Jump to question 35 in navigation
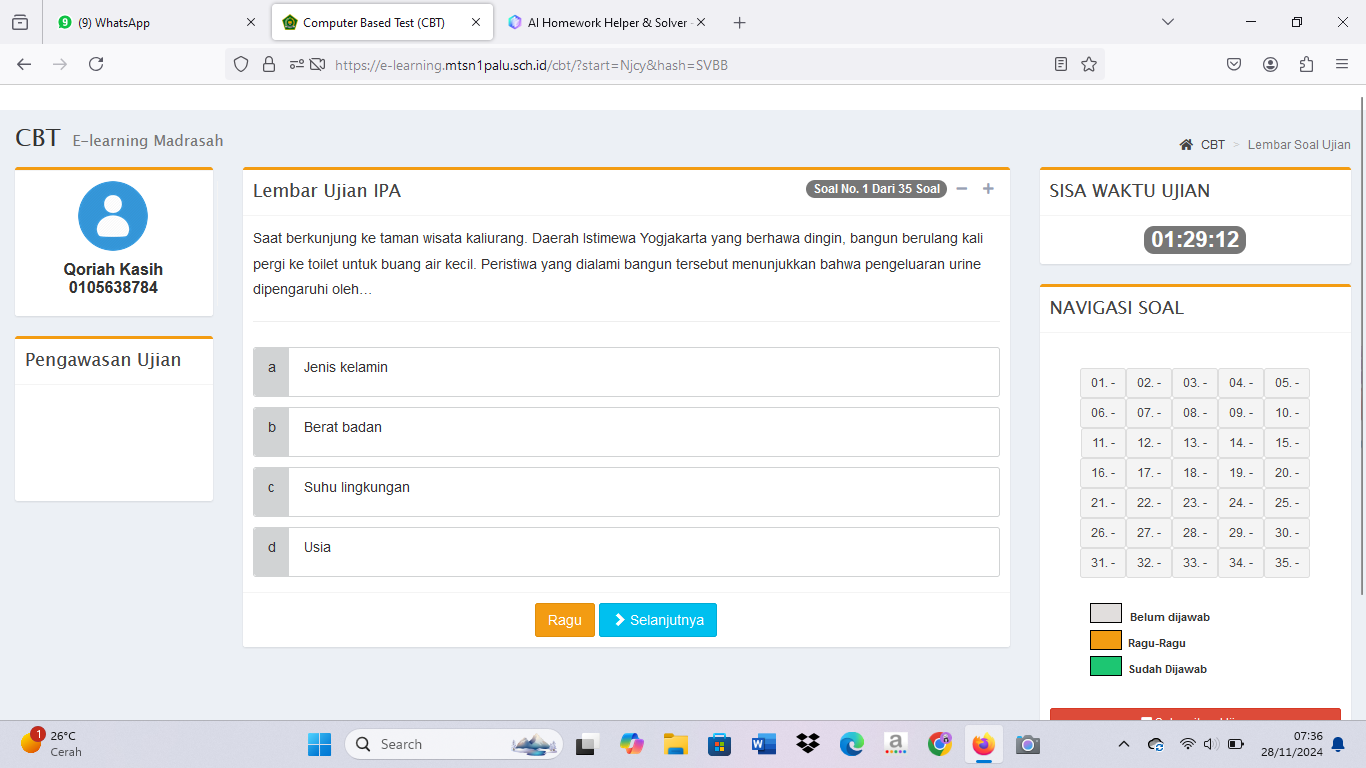1366x768 pixels. pos(1287,563)
